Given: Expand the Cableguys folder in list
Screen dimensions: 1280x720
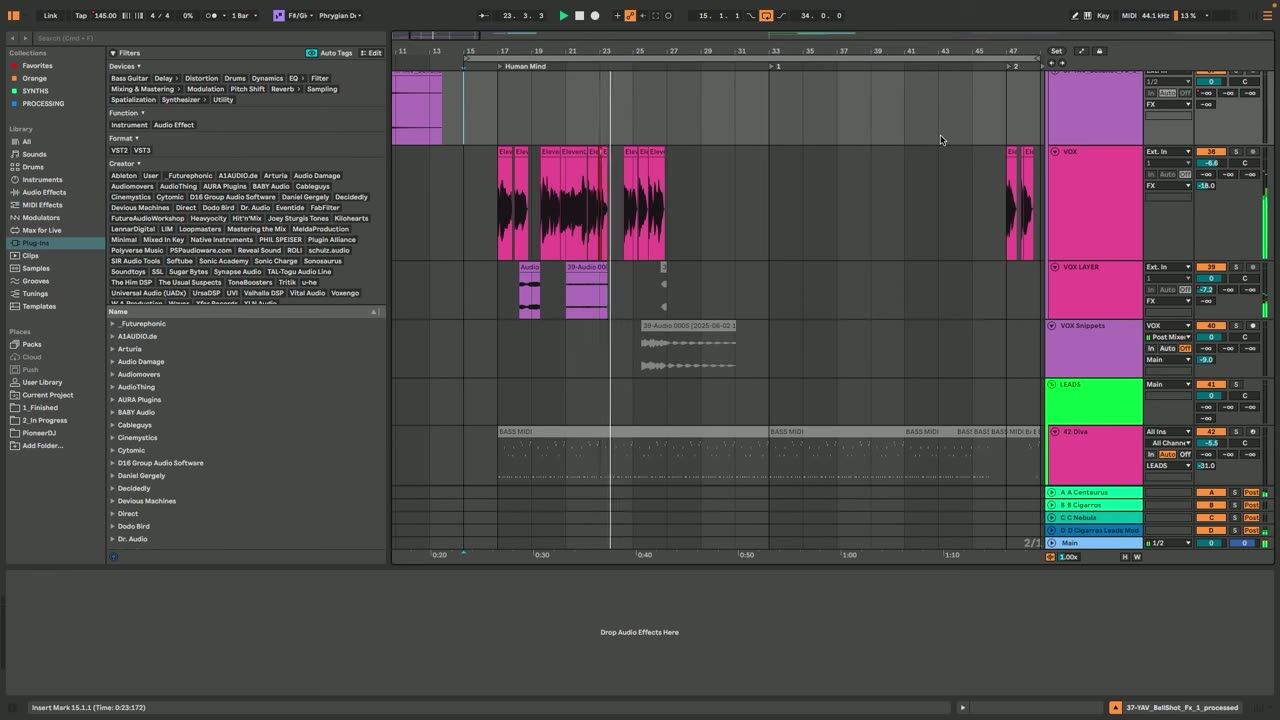Looking at the screenshot, I should coord(113,425).
